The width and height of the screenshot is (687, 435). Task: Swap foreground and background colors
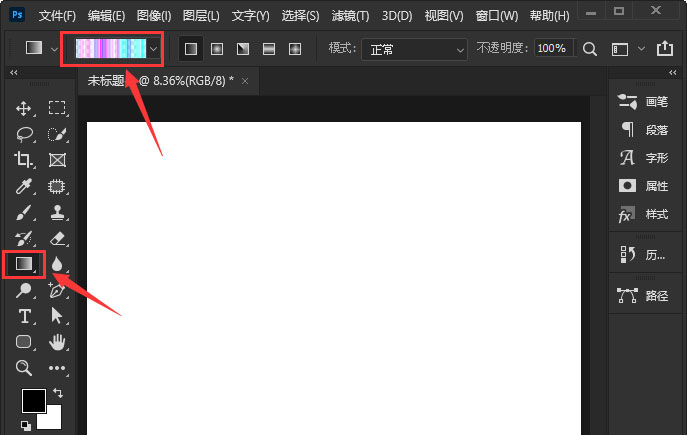click(x=57, y=393)
